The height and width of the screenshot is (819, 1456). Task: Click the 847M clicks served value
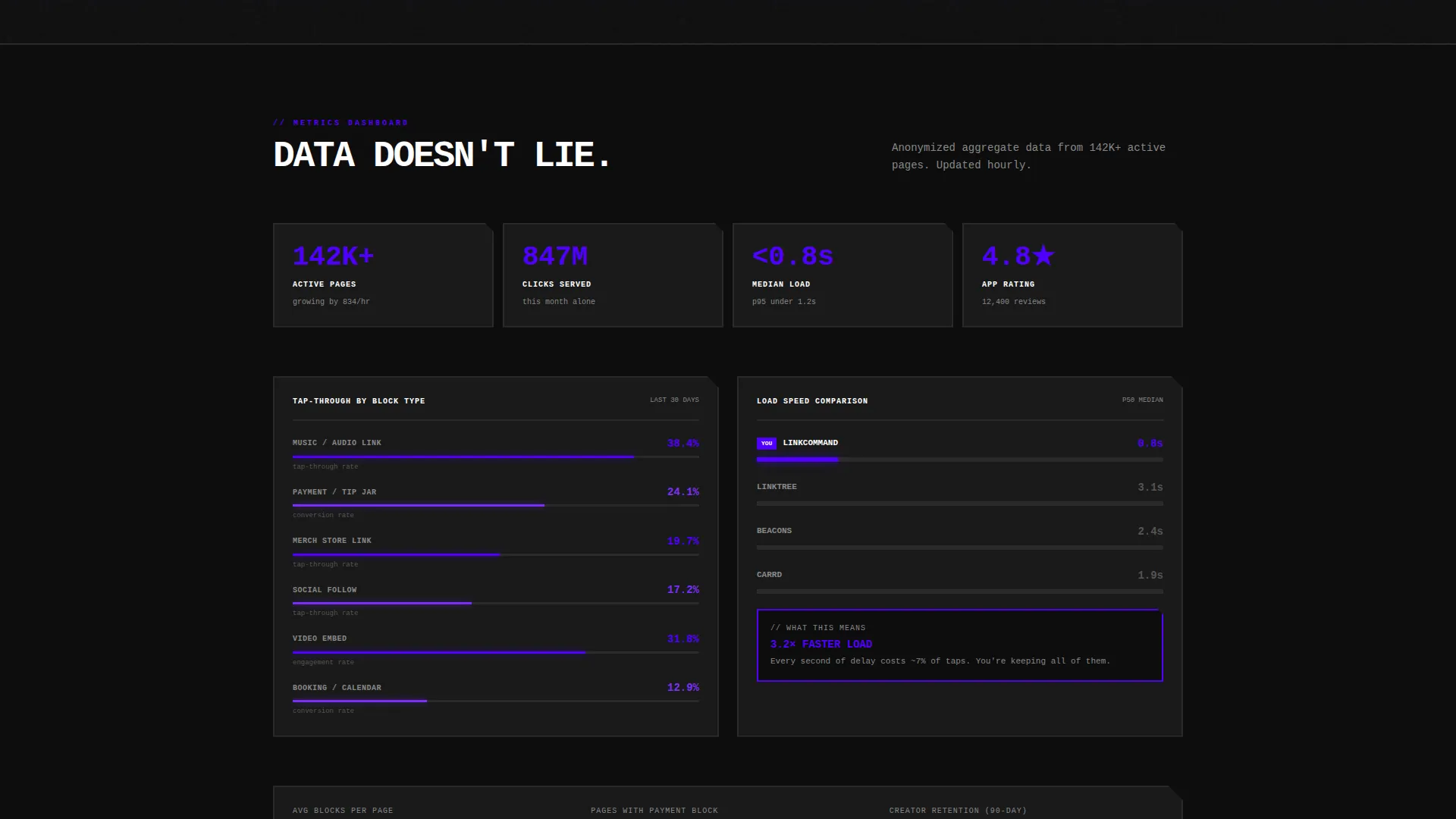click(554, 256)
